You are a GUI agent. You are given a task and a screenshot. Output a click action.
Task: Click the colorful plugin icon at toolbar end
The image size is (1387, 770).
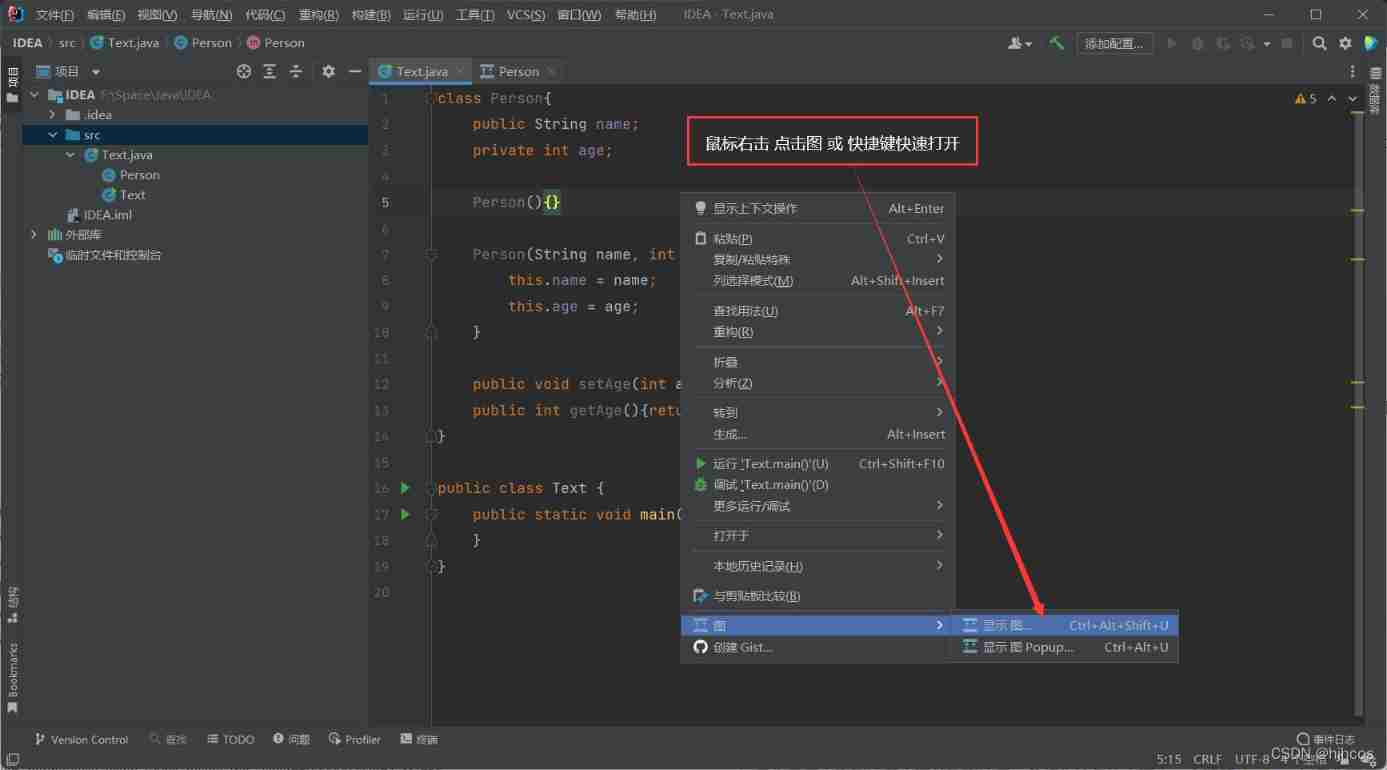[x=1371, y=43]
